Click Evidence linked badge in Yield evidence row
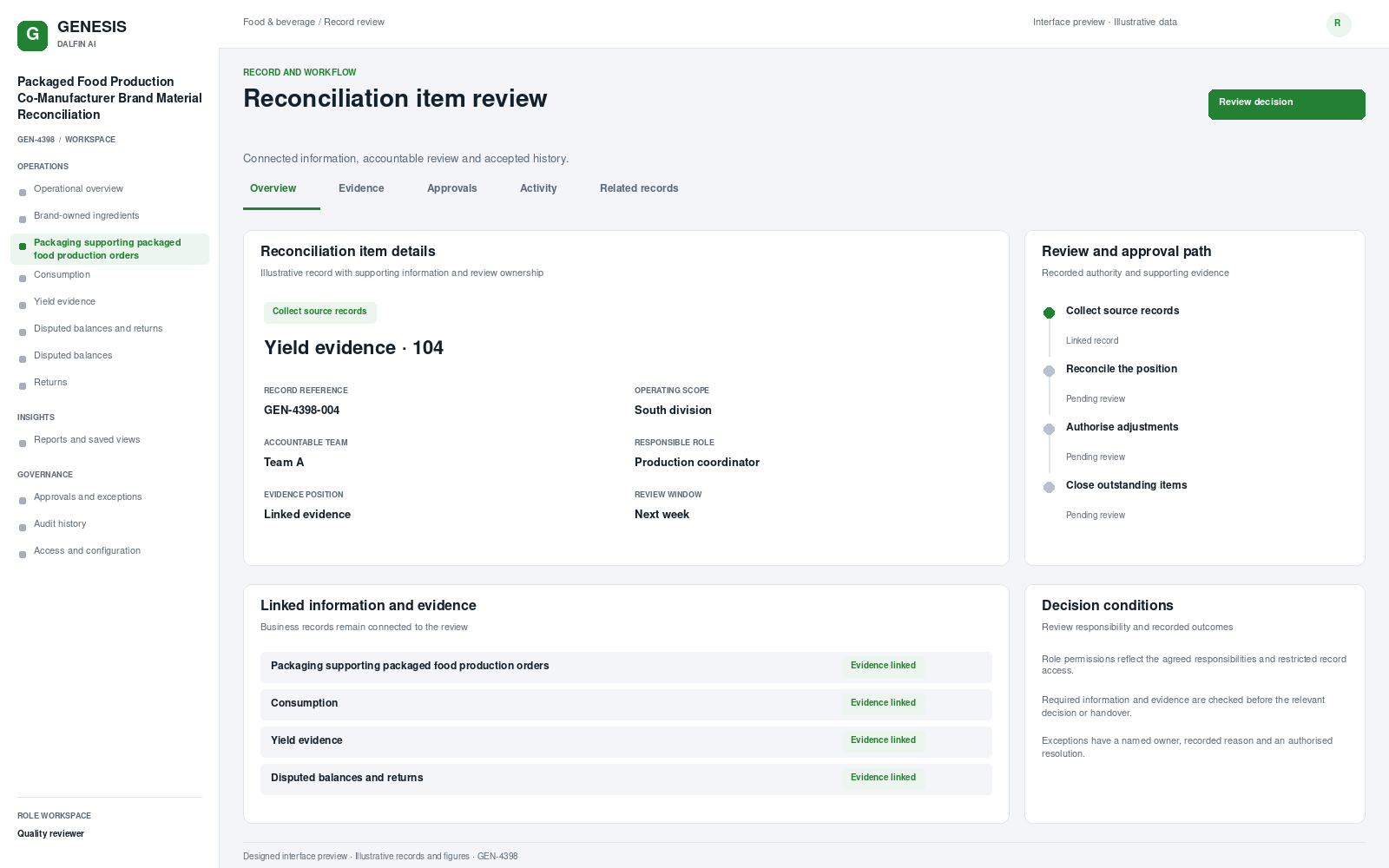This screenshot has width=1389, height=868. (x=883, y=740)
